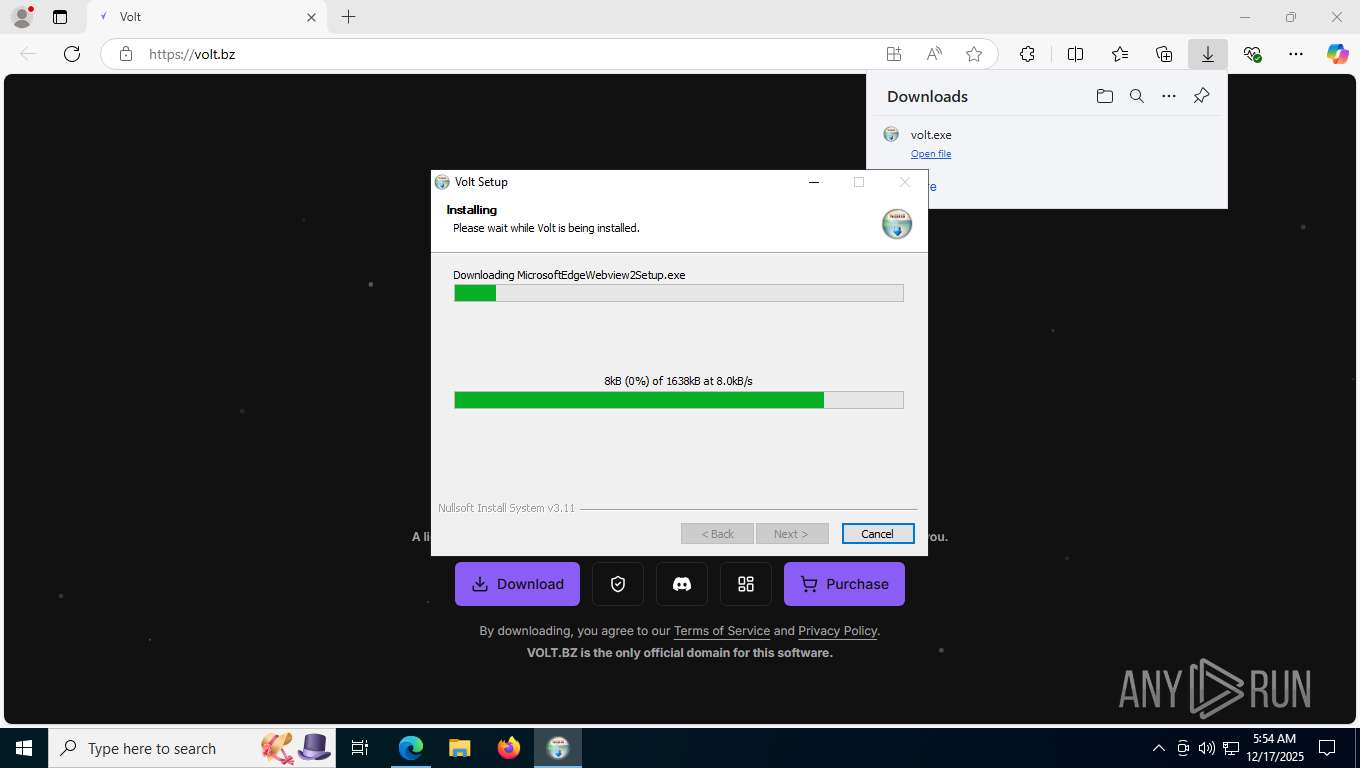This screenshot has height=768, width=1360.
Task: Minimize the Volt Setup window
Action: pyautogui.click(x=814, y=182)
